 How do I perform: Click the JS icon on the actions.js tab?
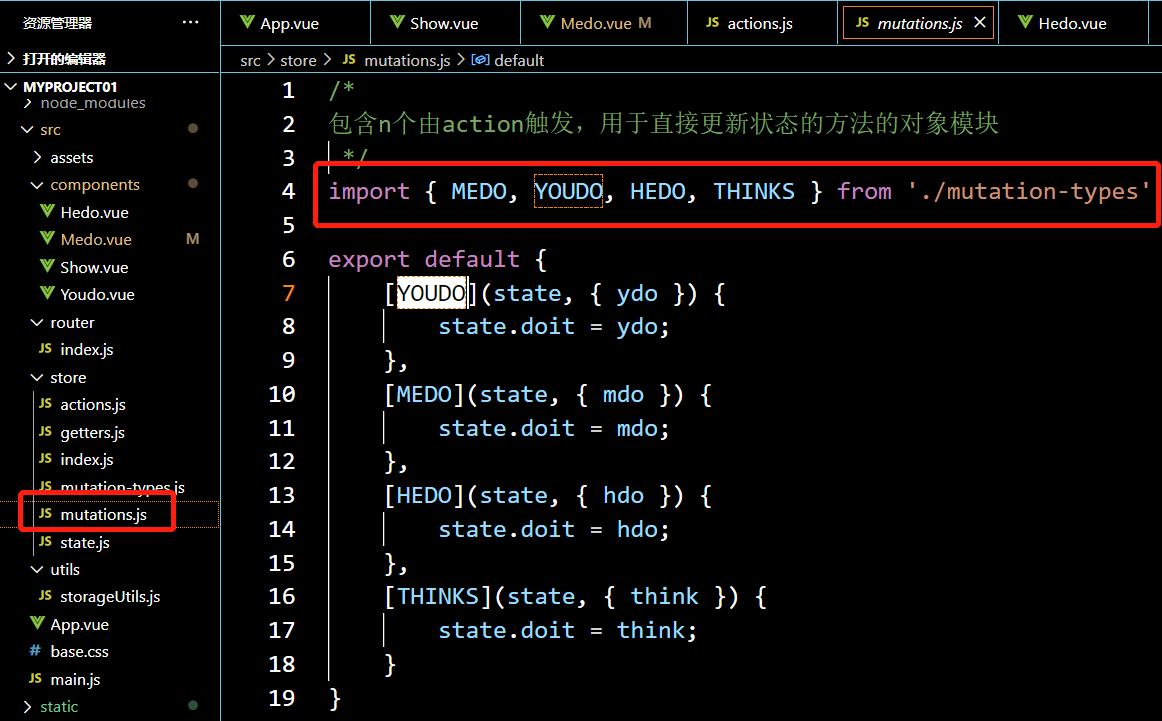point(712,22)
